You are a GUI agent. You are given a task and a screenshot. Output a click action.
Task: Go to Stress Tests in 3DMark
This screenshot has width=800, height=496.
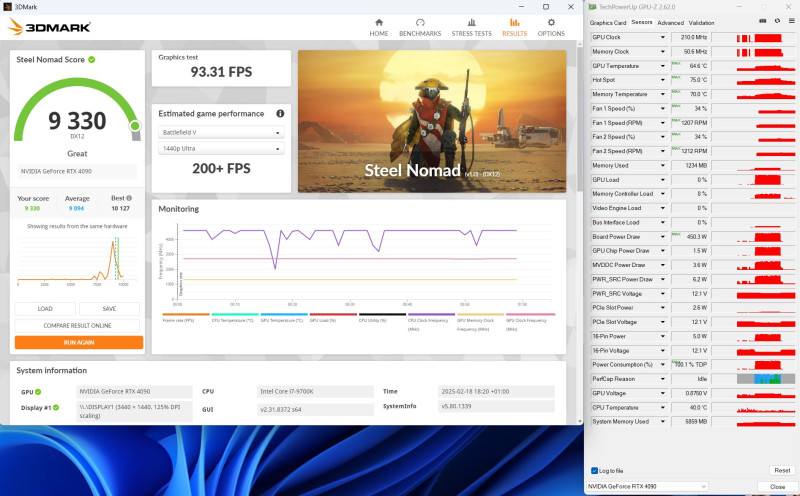pyautogui.click(x=471, y=28)
